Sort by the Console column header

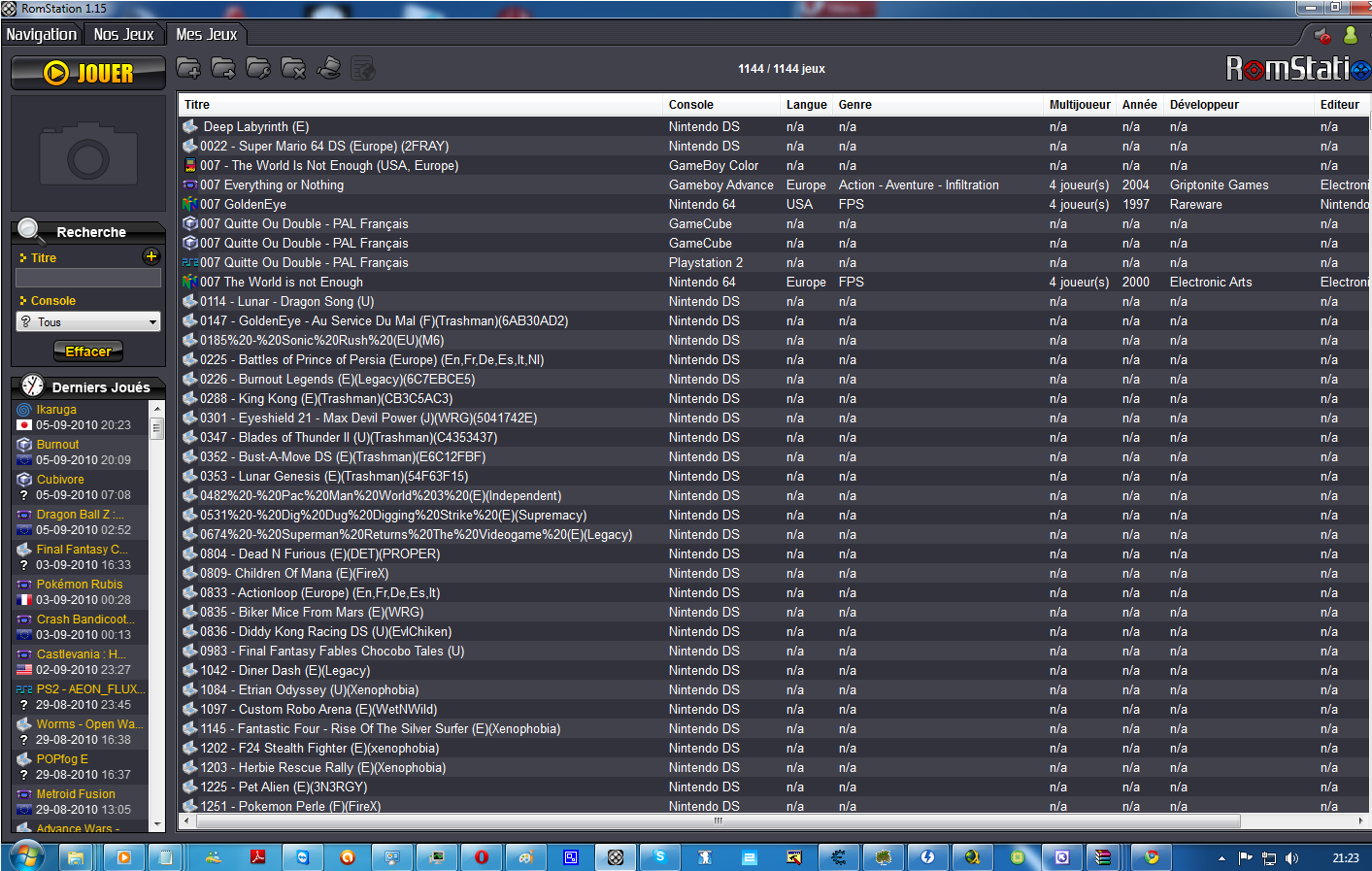[x=721, y=105]
